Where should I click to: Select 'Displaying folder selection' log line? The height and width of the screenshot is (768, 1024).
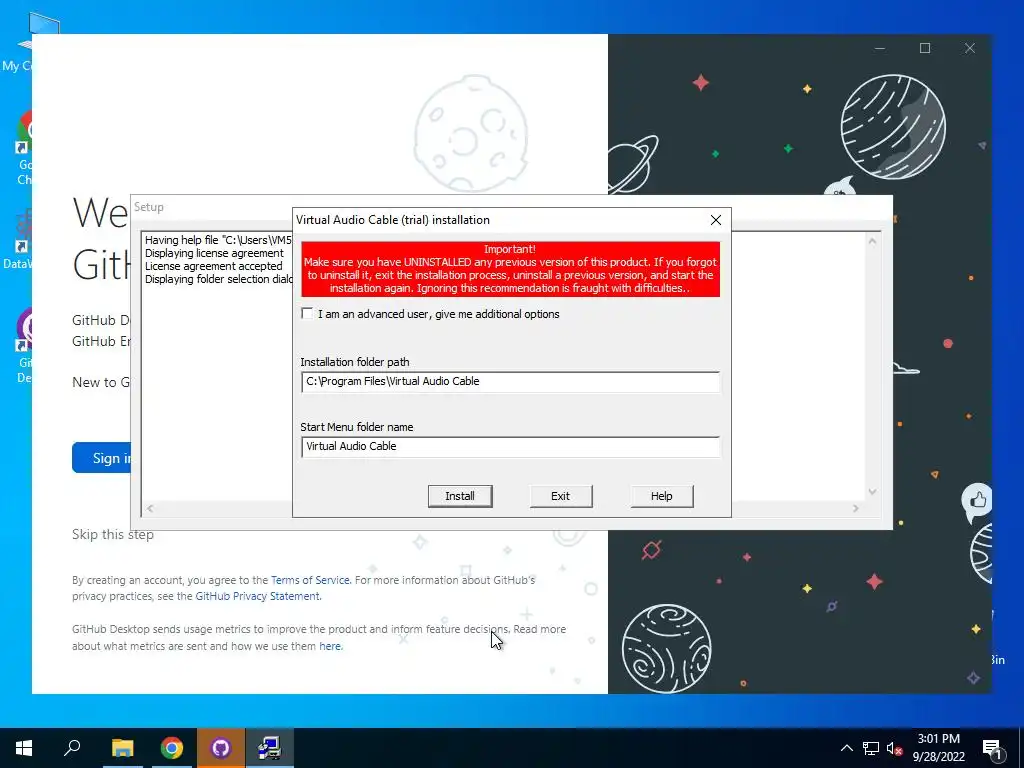tap(219, 279)
